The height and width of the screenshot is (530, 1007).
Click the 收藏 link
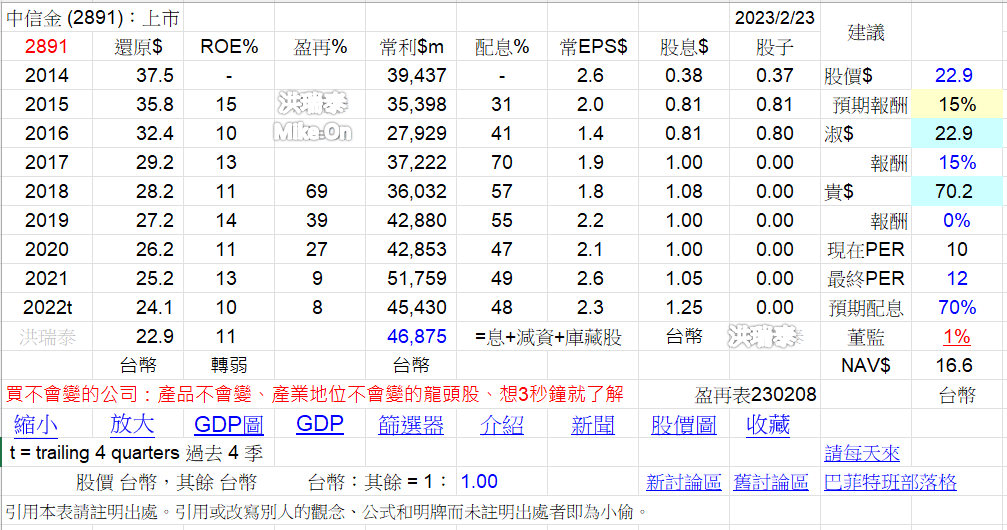767,425
